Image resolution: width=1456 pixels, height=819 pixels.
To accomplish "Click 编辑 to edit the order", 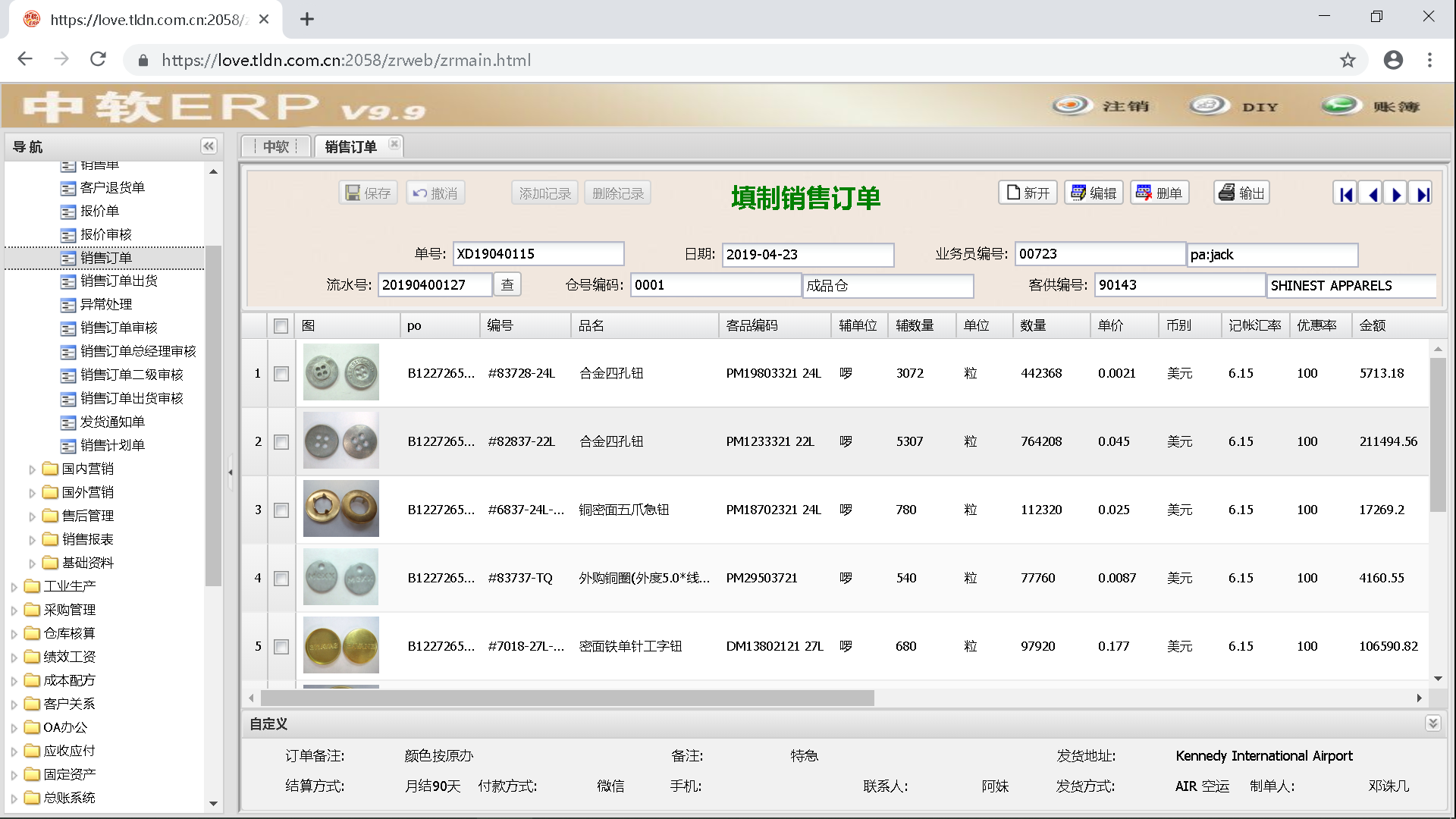I will pyautogui.click(x=1094, y=193).
